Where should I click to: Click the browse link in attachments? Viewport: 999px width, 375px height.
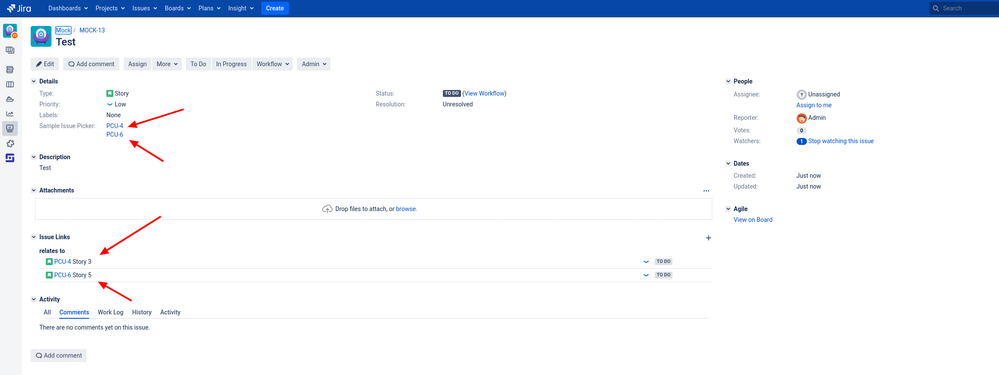[406, 209]
